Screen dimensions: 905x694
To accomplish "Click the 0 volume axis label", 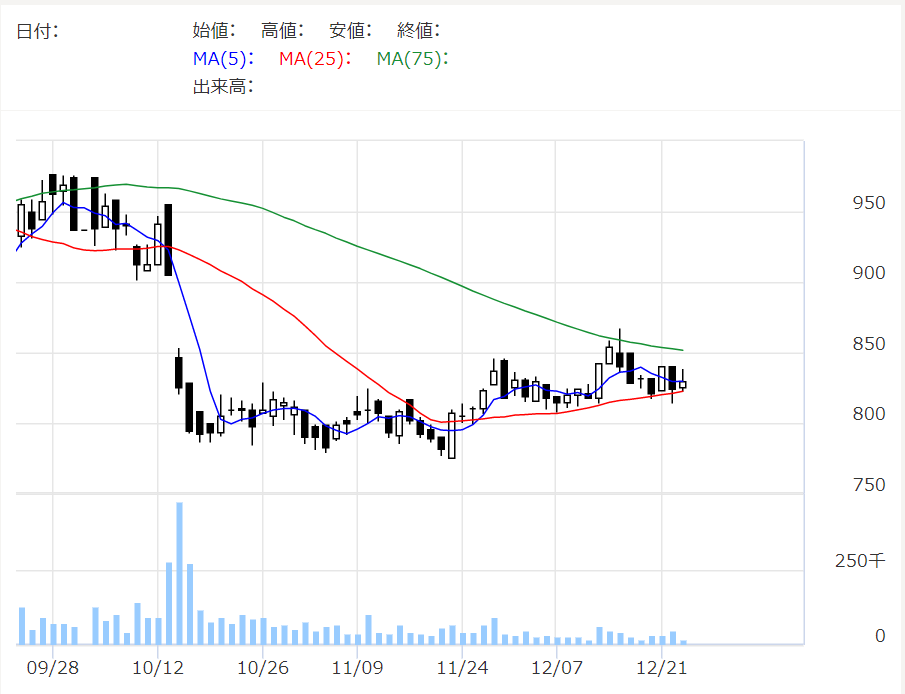I will pos(880,636).
